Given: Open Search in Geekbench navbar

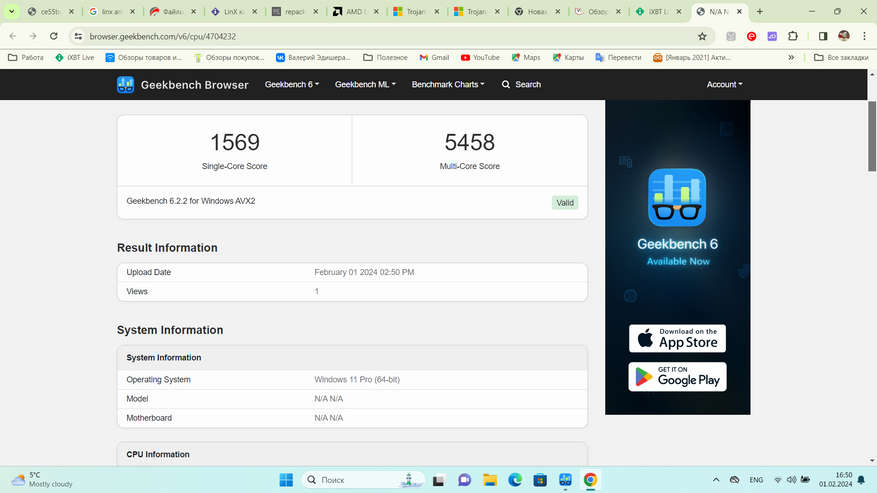Looking at the screenshot, I should coord(521,84).
